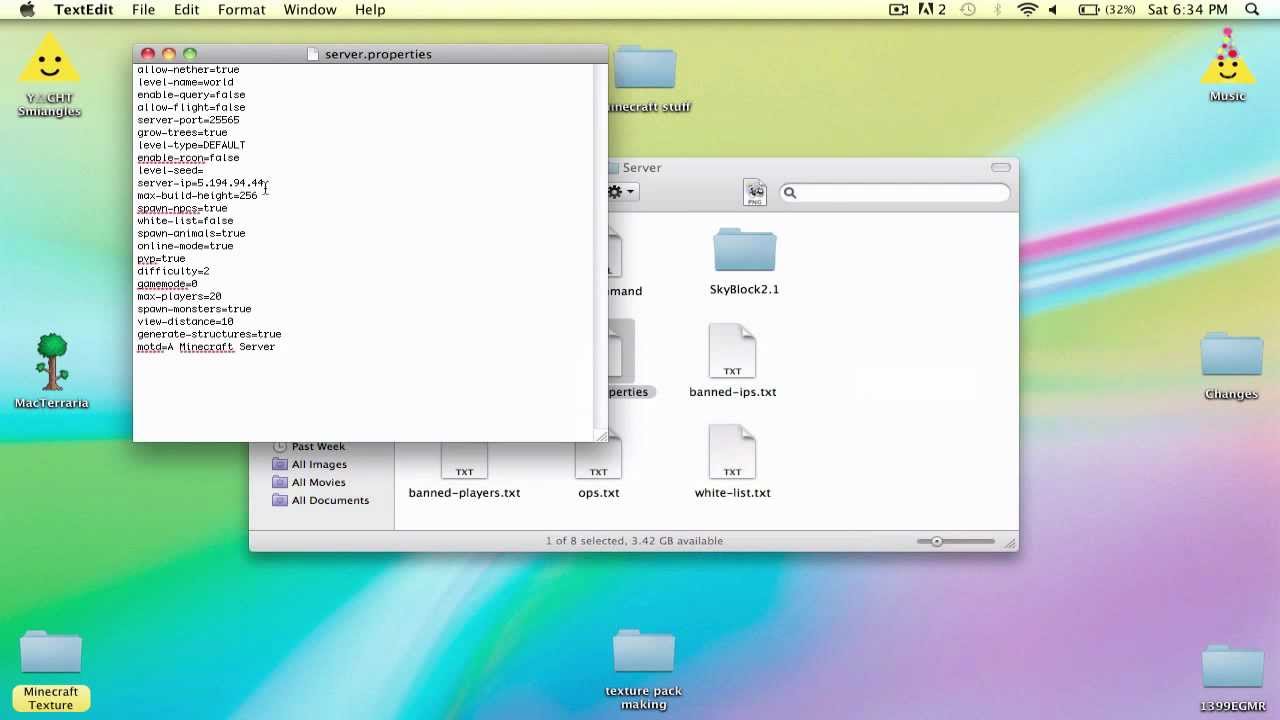Select the banned-ips.txt file icon
Screen dimensions: 1280x720
click(732, 352)
